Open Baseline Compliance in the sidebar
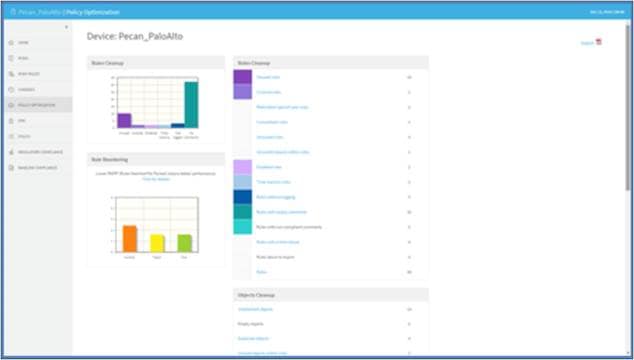Screen dimensions: 634x360 click(x=39, y=167)
